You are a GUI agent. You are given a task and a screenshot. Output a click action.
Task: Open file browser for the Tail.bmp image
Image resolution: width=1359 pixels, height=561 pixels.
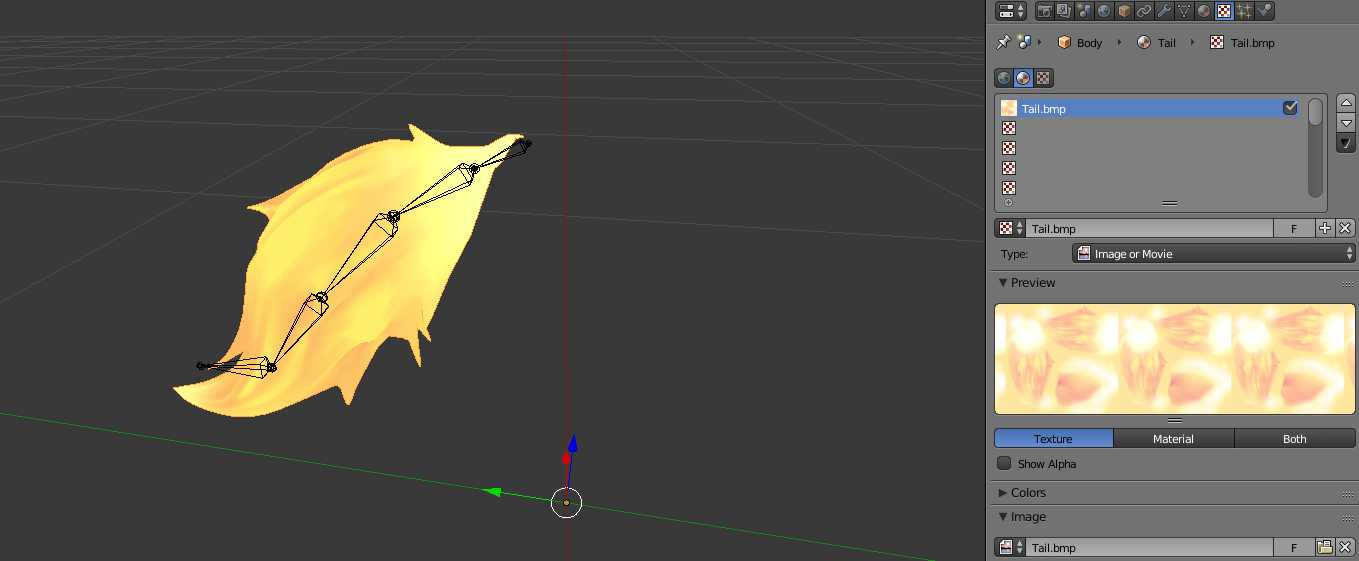tap(1325, 547)
